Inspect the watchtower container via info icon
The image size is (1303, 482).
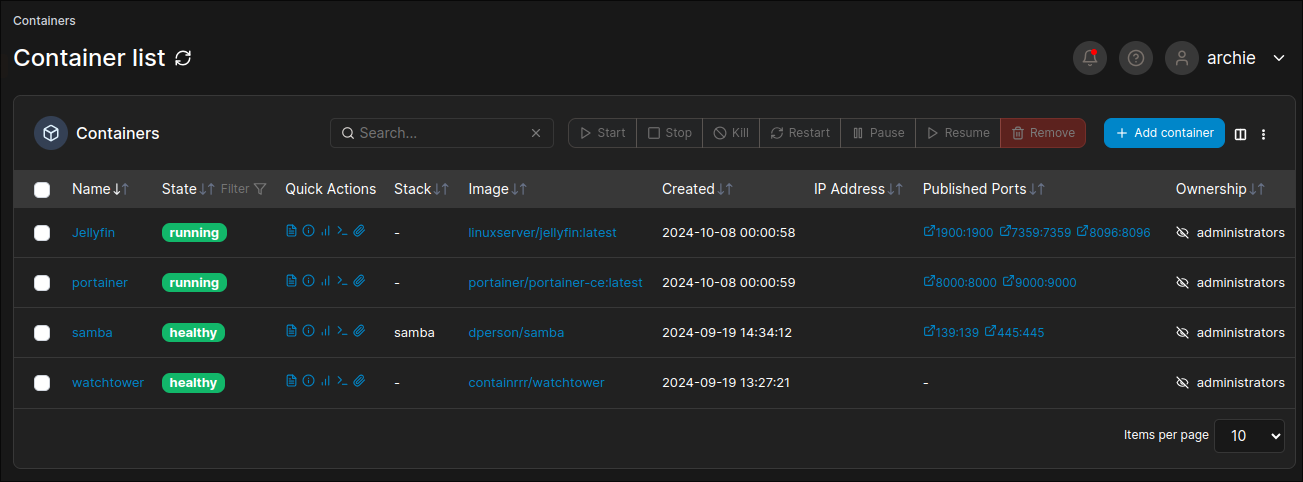tap(308, 381)
